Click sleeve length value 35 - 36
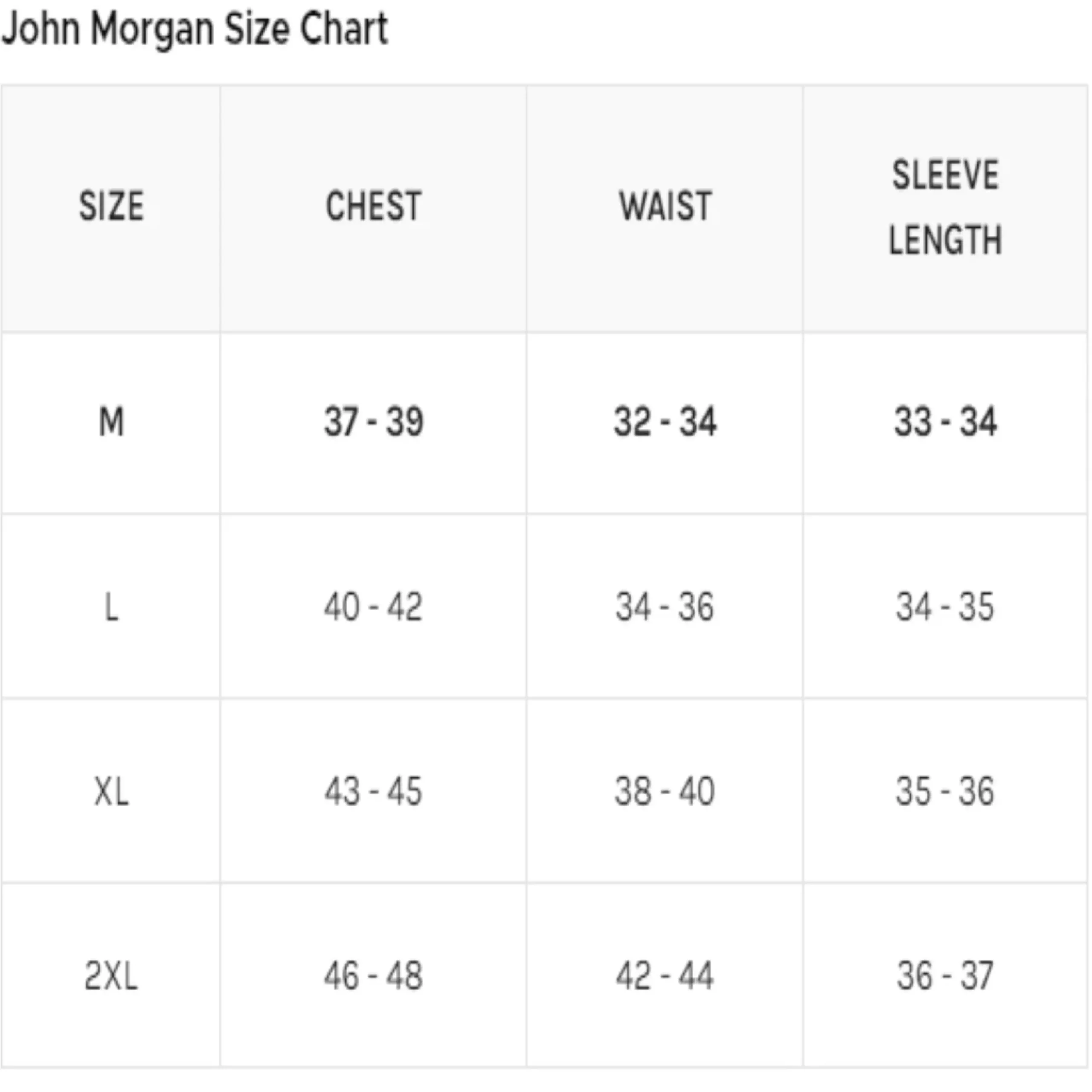 tap(945, 791)
